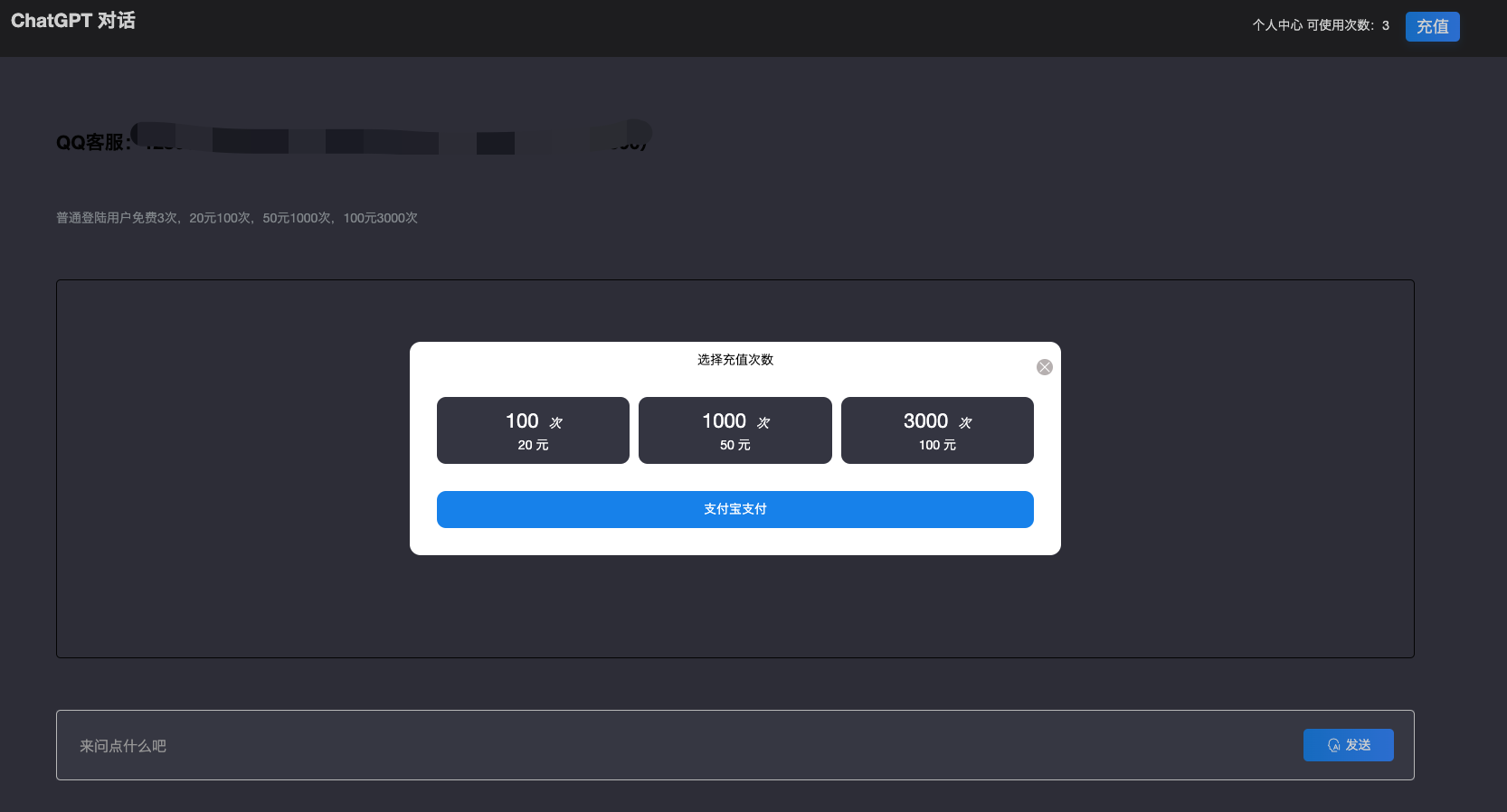Choose the 1000 uses for 50 yuan package
Image resolution: width=1507 pixels, height=812 pixels.
pyautogui.click(x=735, y=430)
